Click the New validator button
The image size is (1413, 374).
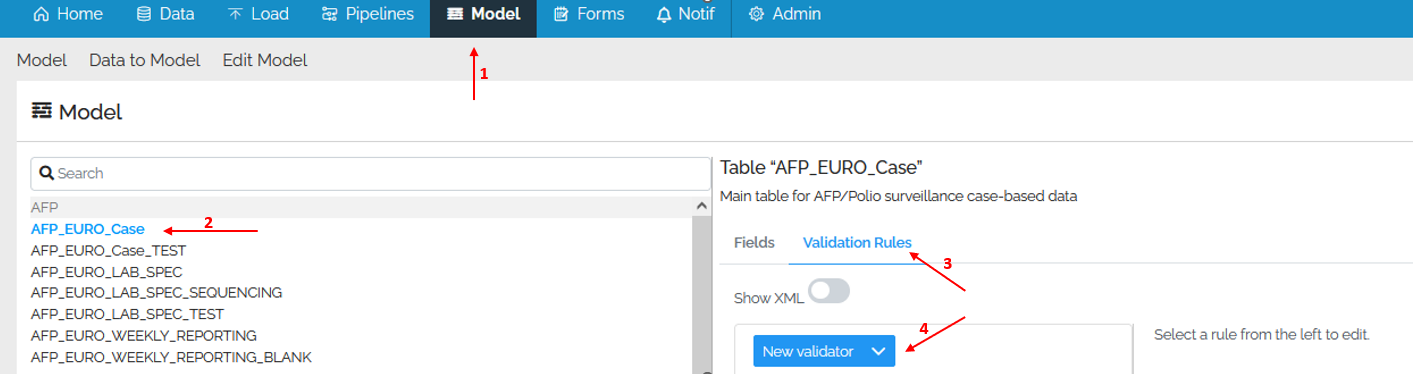[x=824, y=351]
